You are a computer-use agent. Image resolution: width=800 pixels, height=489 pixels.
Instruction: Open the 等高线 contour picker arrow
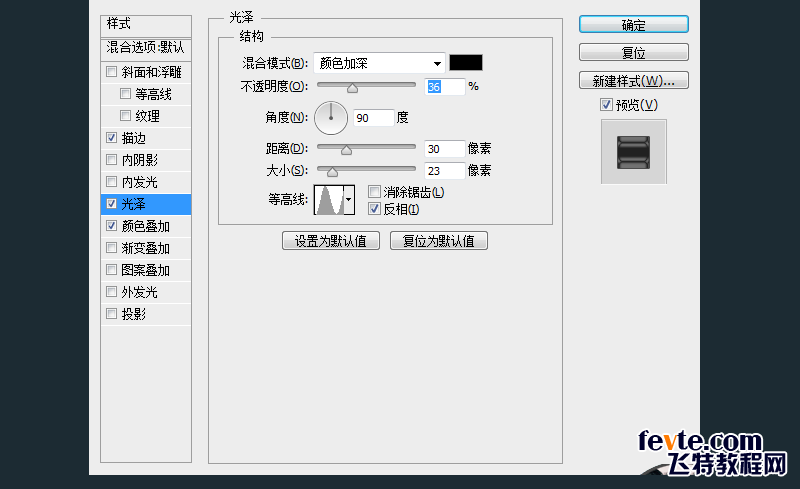tap(349, 200)
